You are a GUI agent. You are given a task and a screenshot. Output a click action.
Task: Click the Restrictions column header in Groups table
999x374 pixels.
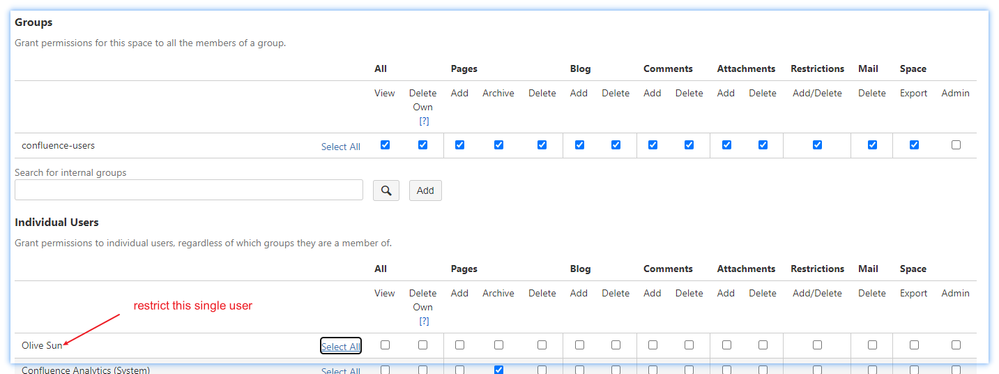817,69
